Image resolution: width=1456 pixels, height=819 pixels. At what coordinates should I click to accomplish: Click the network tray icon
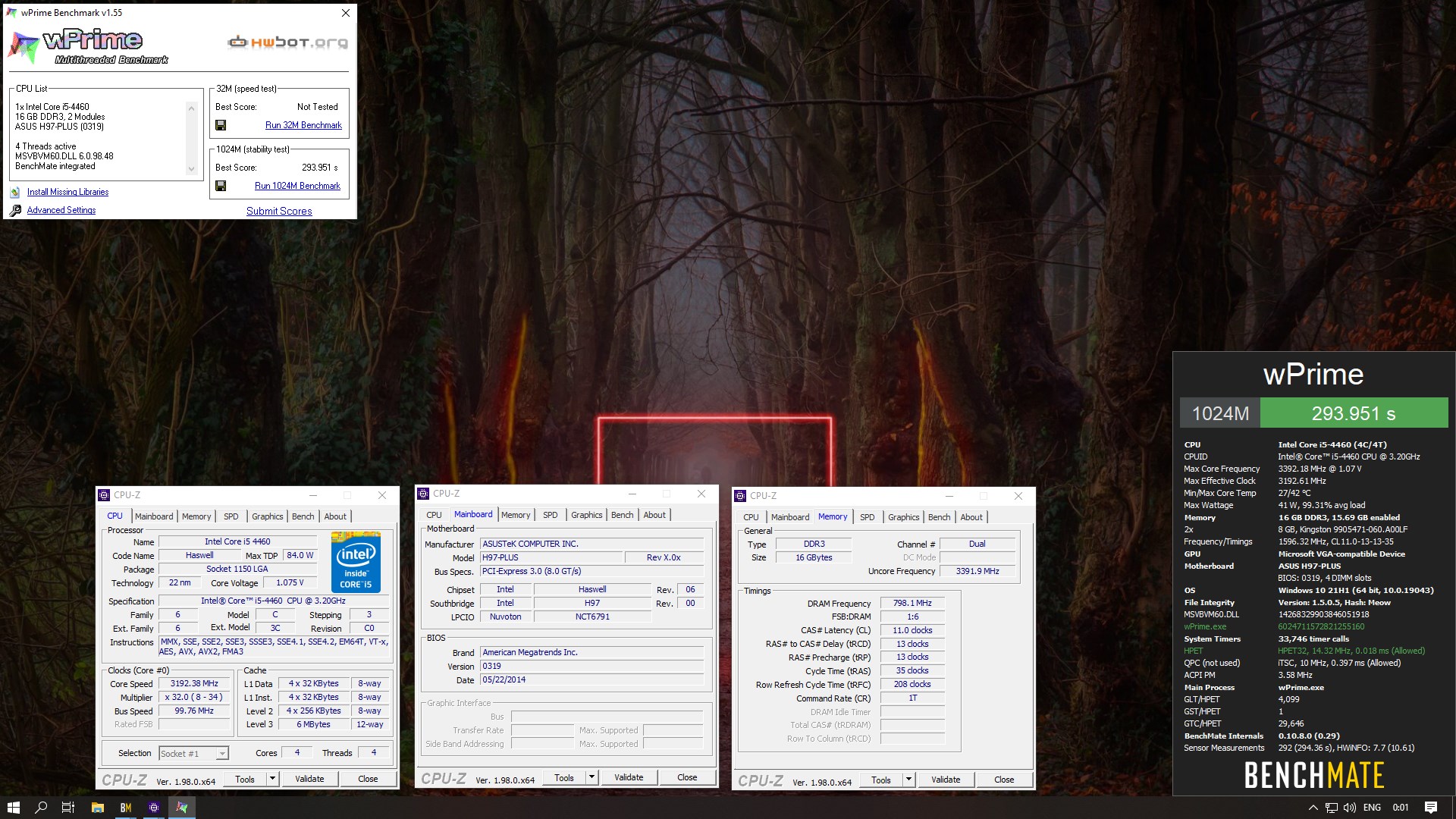[1332, 808]
